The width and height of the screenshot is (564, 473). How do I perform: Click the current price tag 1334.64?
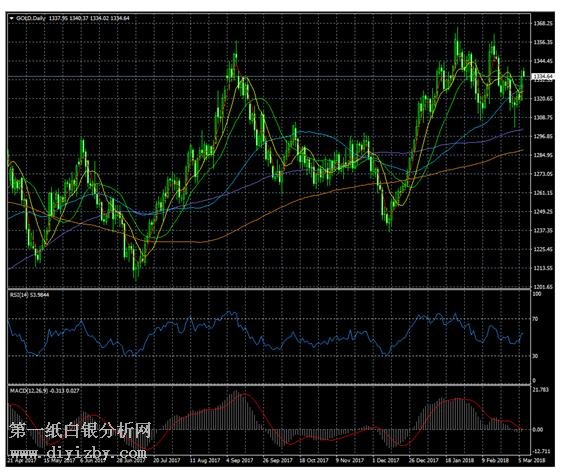tap(544, 76)
